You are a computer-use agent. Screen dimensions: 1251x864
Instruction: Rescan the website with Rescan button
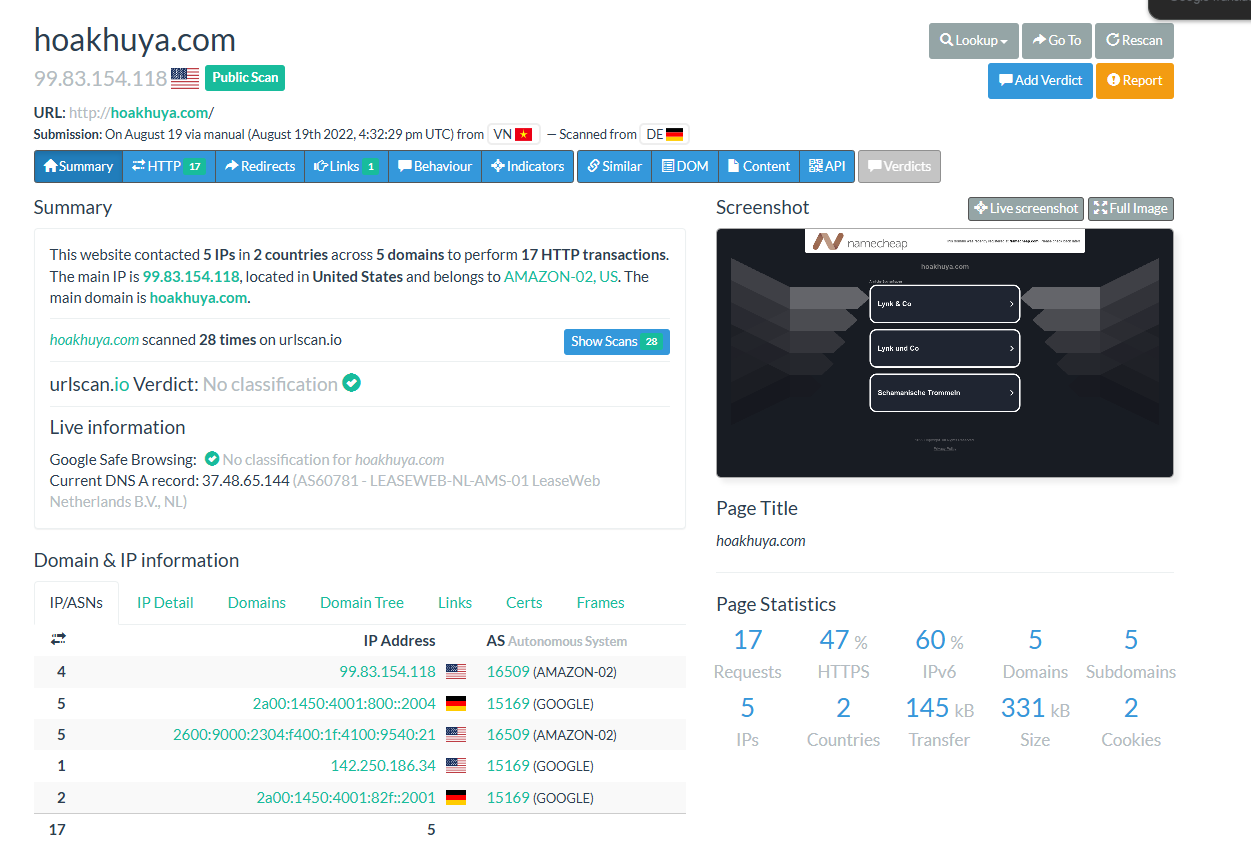1133,41
